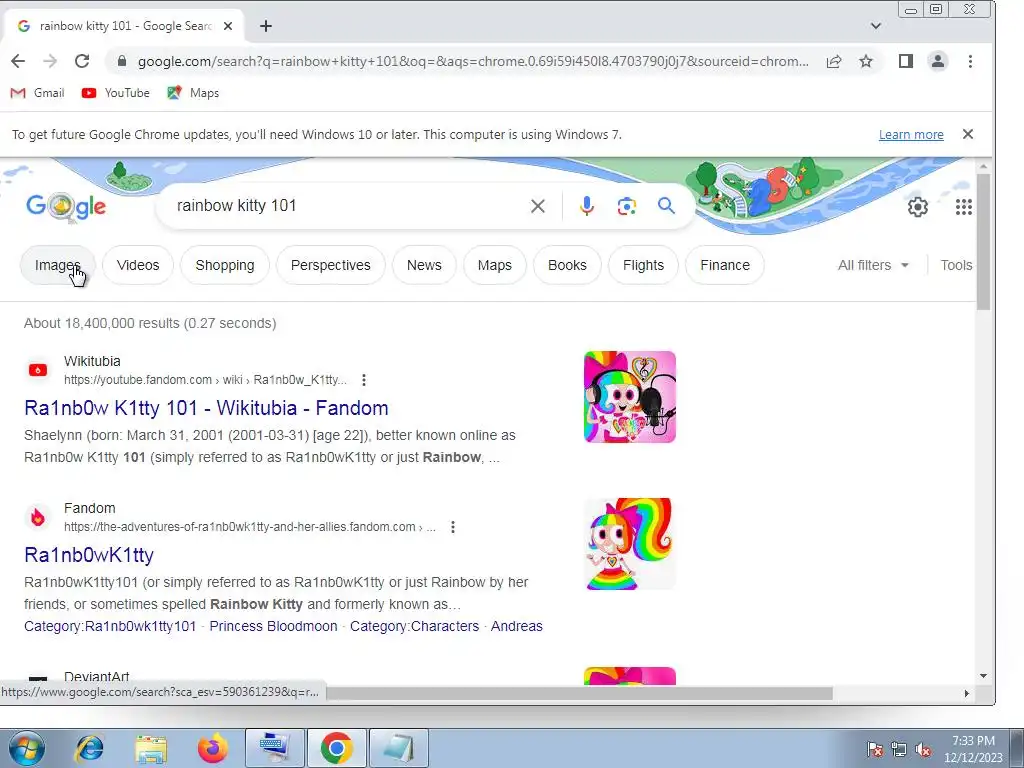
Task: Open Ra1nb0w K1tty 101 - Wikitubia - Fandom result
Action: tap(206, 408)
